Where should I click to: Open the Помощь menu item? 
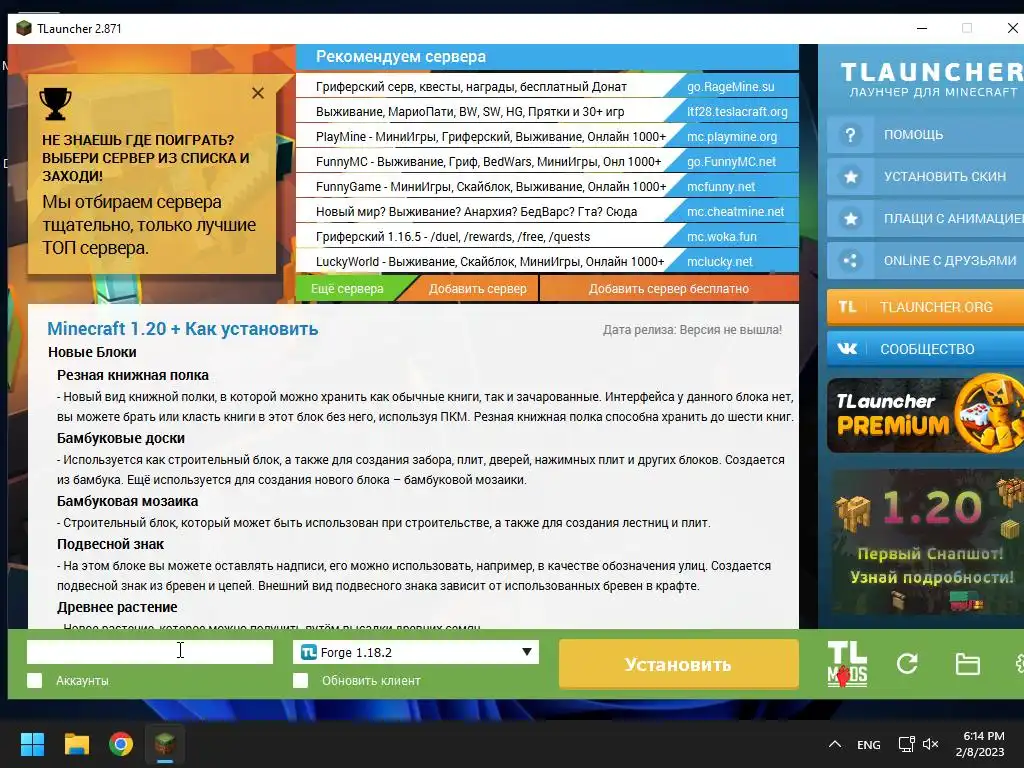(925, 135)
